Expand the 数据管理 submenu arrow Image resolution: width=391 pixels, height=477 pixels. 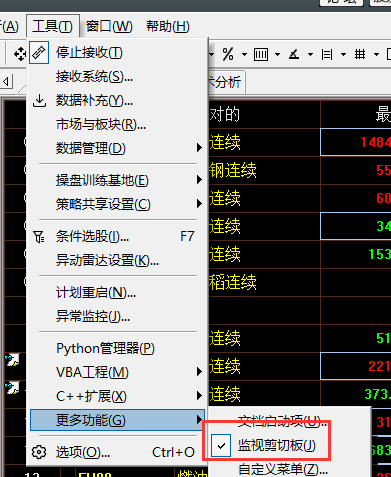point(199,148)
